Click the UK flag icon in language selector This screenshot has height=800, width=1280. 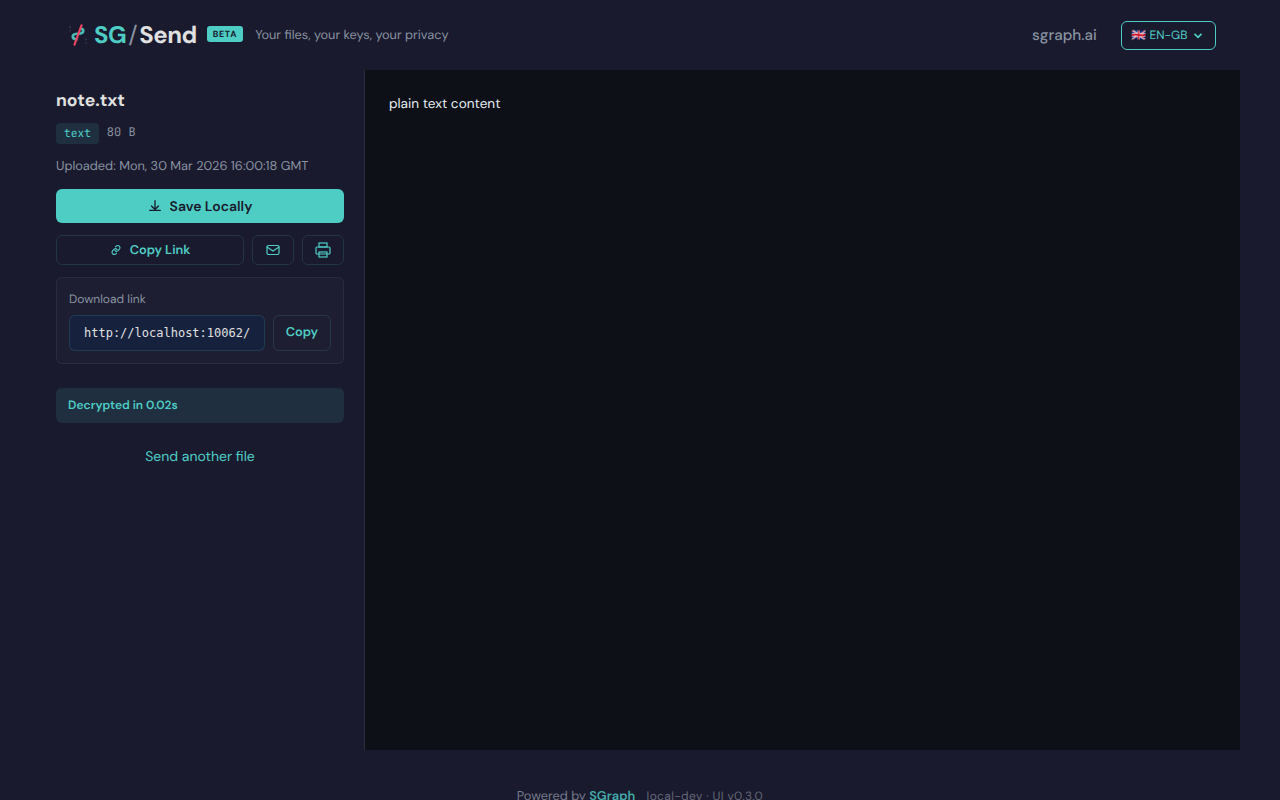1138,35
